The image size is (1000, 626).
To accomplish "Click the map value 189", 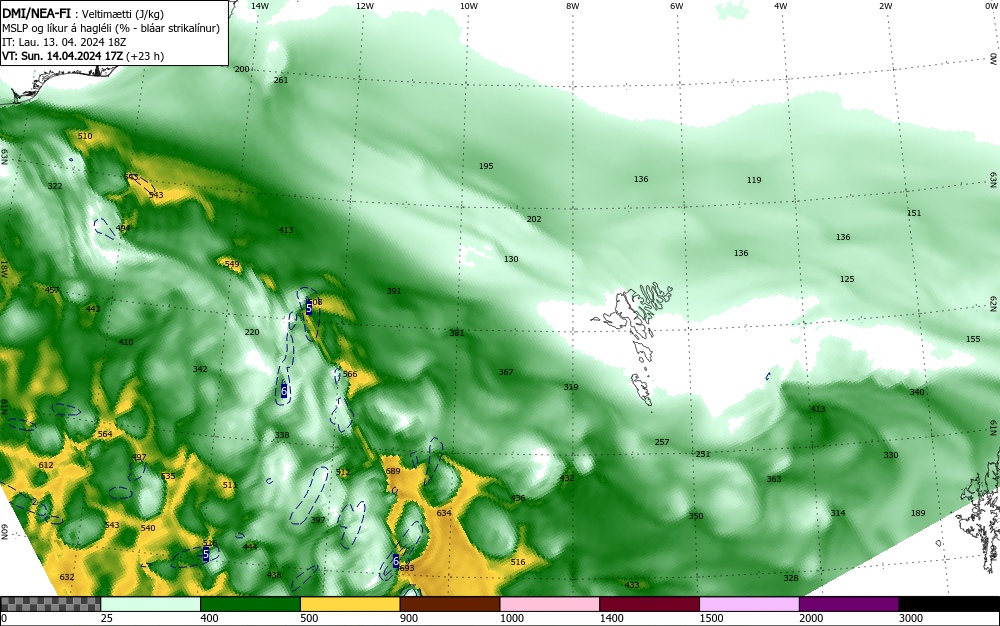I will pyautogui.click(x=918, y=513).
